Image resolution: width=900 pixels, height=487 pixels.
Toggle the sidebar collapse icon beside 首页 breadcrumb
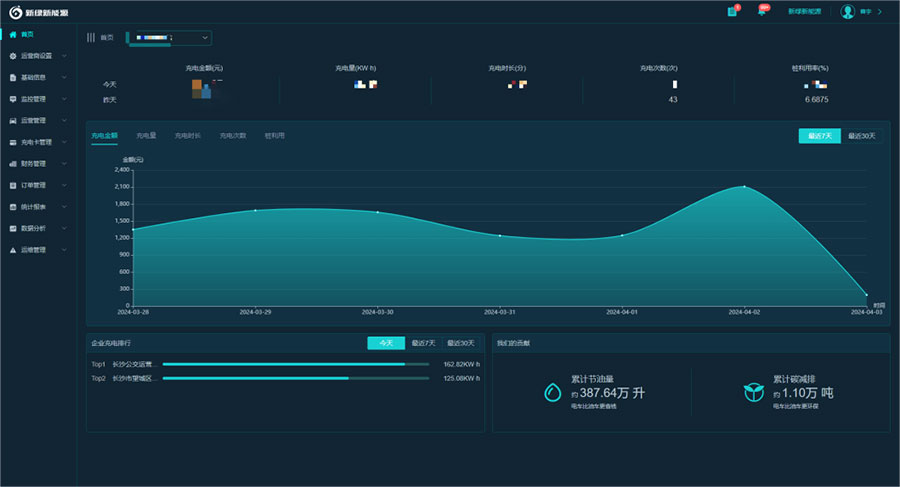[91, 38]
